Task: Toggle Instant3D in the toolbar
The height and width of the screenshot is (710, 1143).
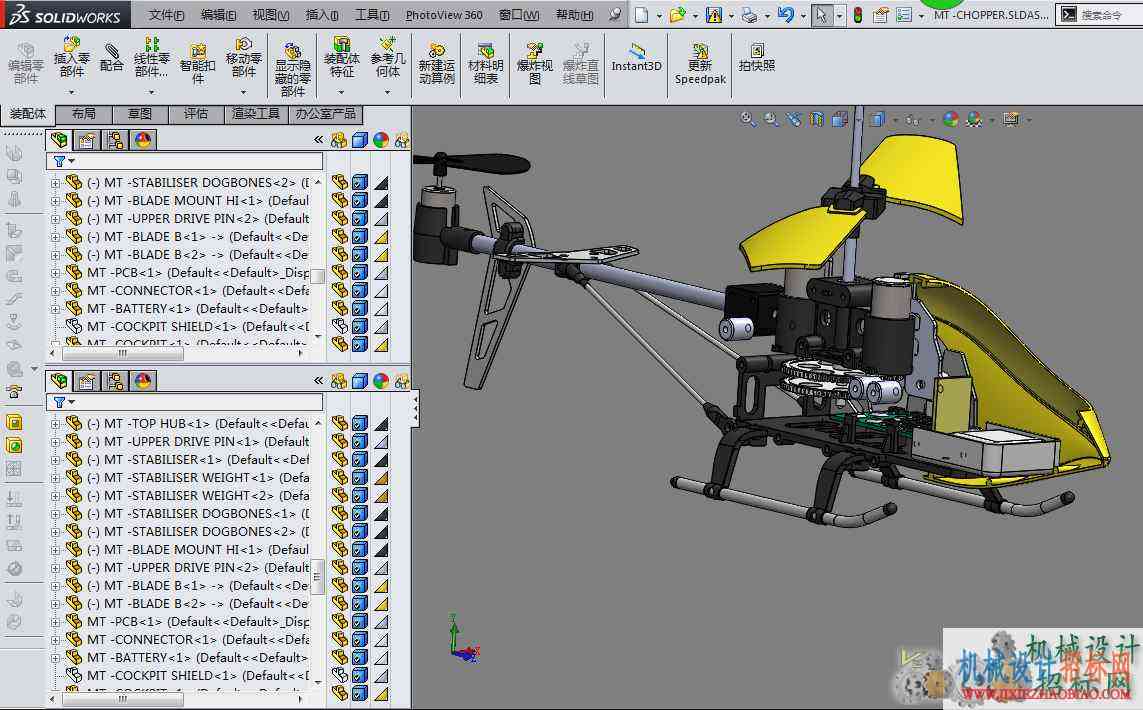Action: pos(636,58)
